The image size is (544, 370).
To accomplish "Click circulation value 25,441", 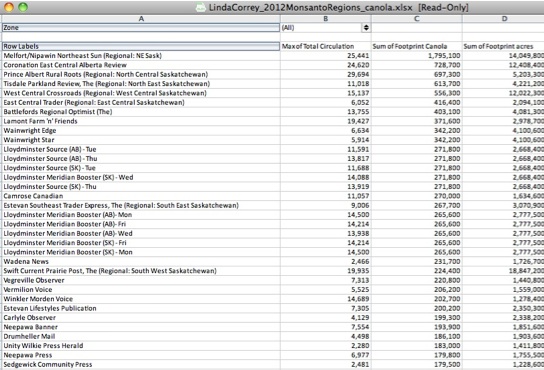I will click(358, 56).
